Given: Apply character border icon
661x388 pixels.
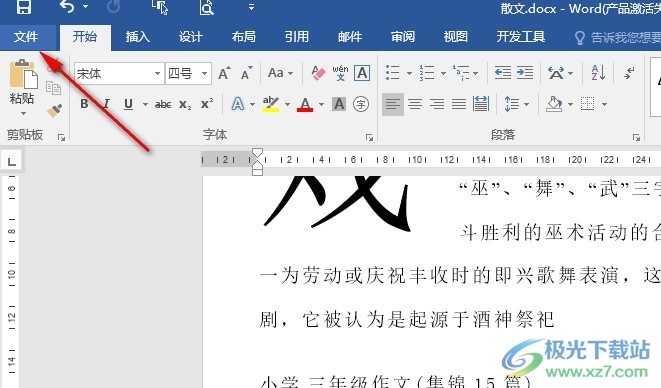Looking at the screenshot, I should 362,73.
